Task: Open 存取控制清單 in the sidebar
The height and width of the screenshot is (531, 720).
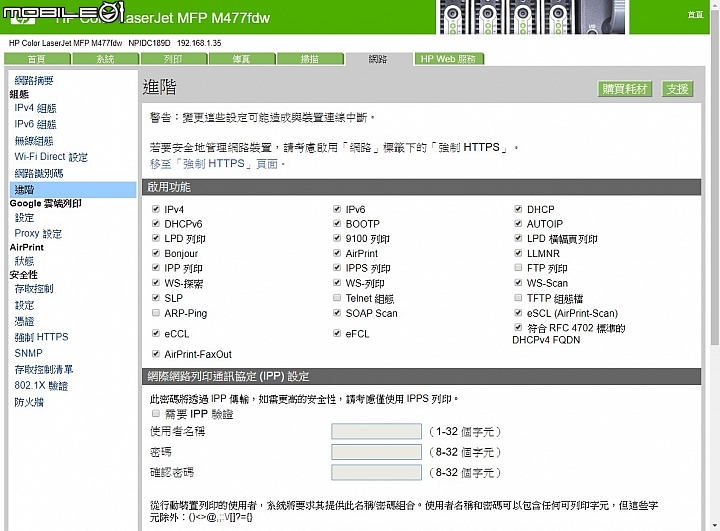Action: tap(44, 369)
